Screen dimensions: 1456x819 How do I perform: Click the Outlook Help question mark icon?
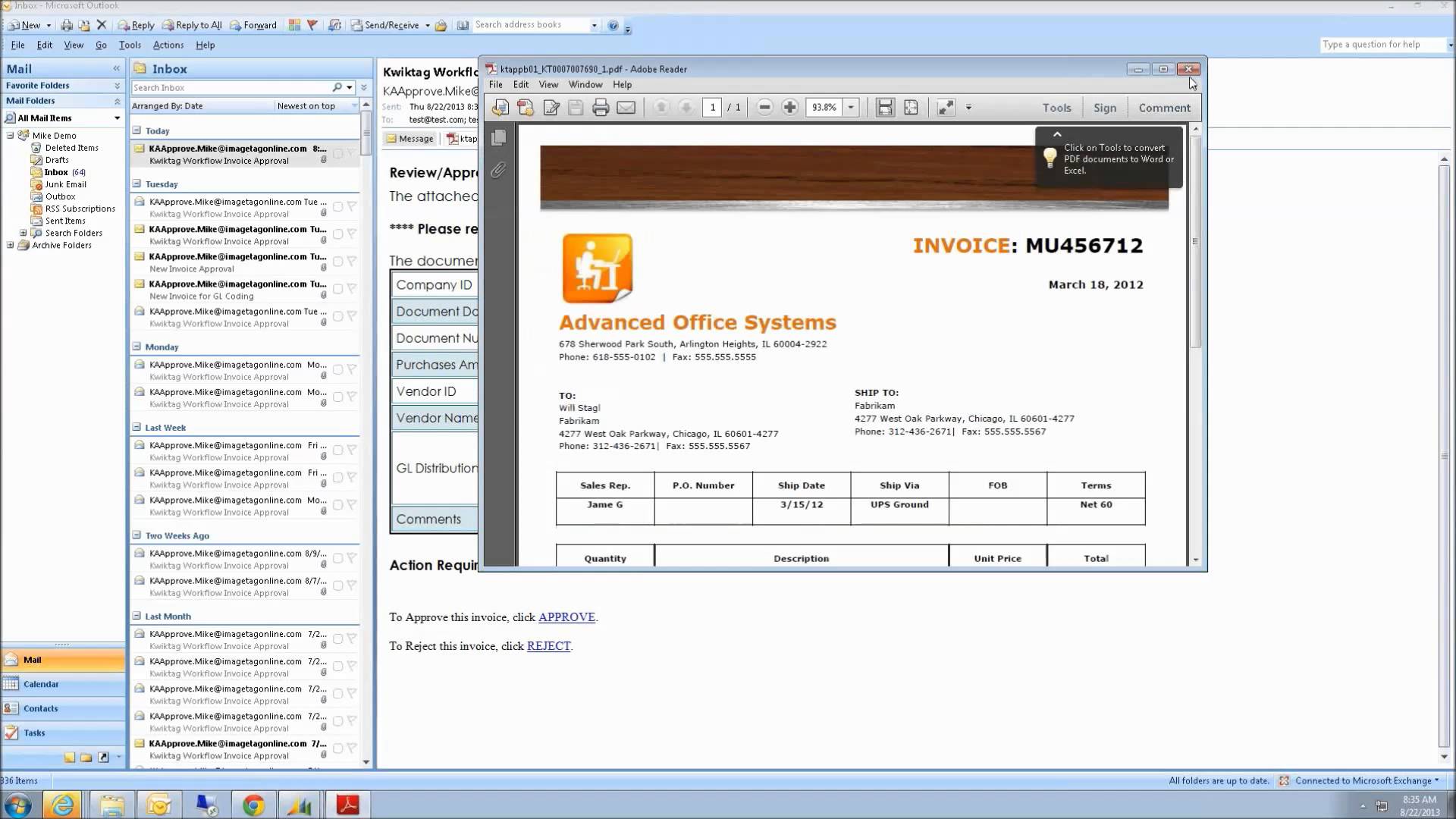click(613, 25)
